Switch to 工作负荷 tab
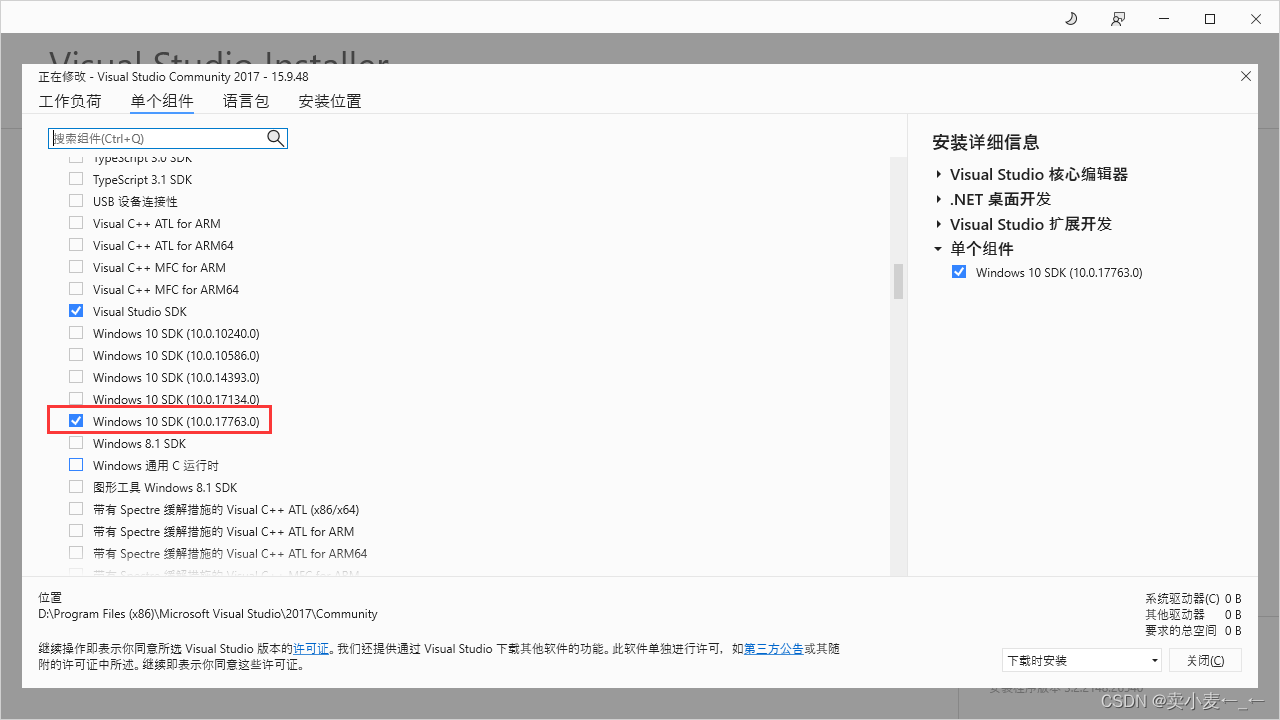 [70, 101]
